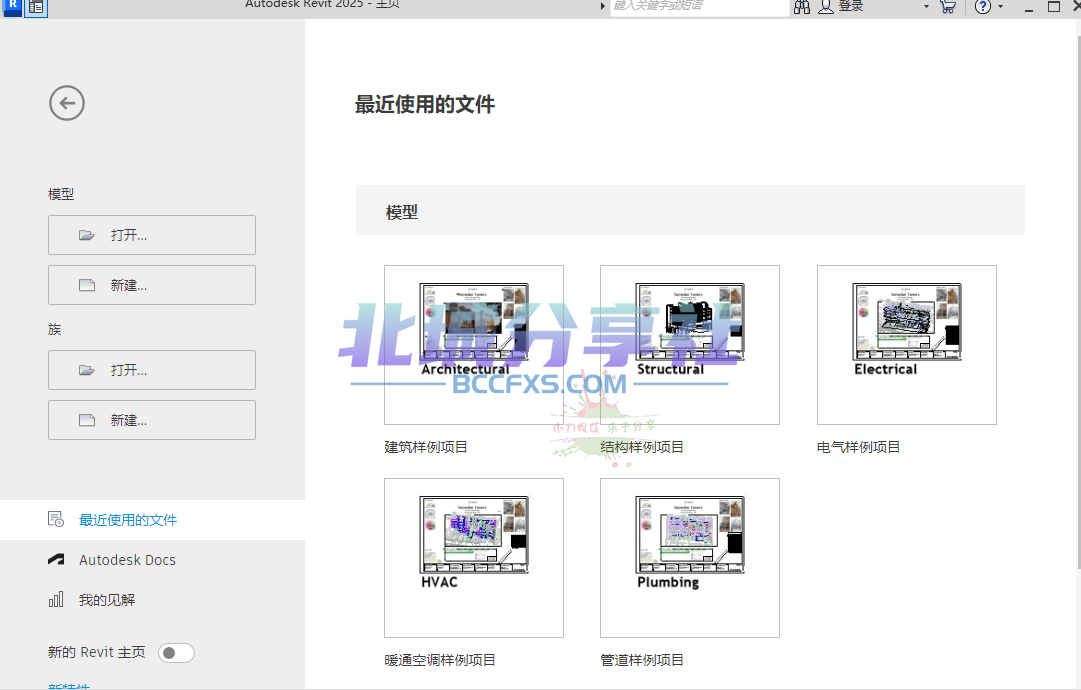Image resolution: width=1081 pixels, height=690 pixels.
Task: Open the Plumbing sample project thumbnail
Action: [x=690, y=558]
